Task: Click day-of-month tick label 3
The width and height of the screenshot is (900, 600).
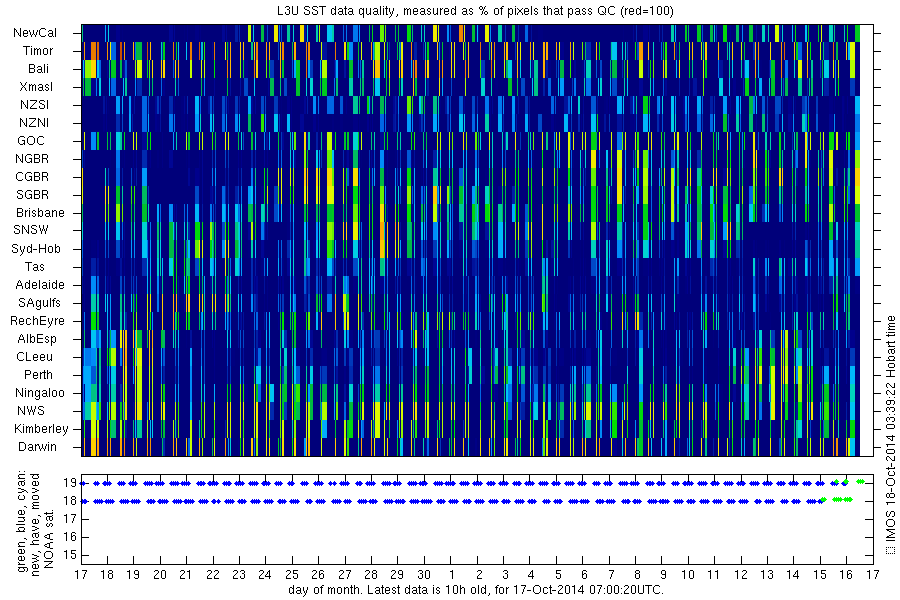Action: (505, 575)
